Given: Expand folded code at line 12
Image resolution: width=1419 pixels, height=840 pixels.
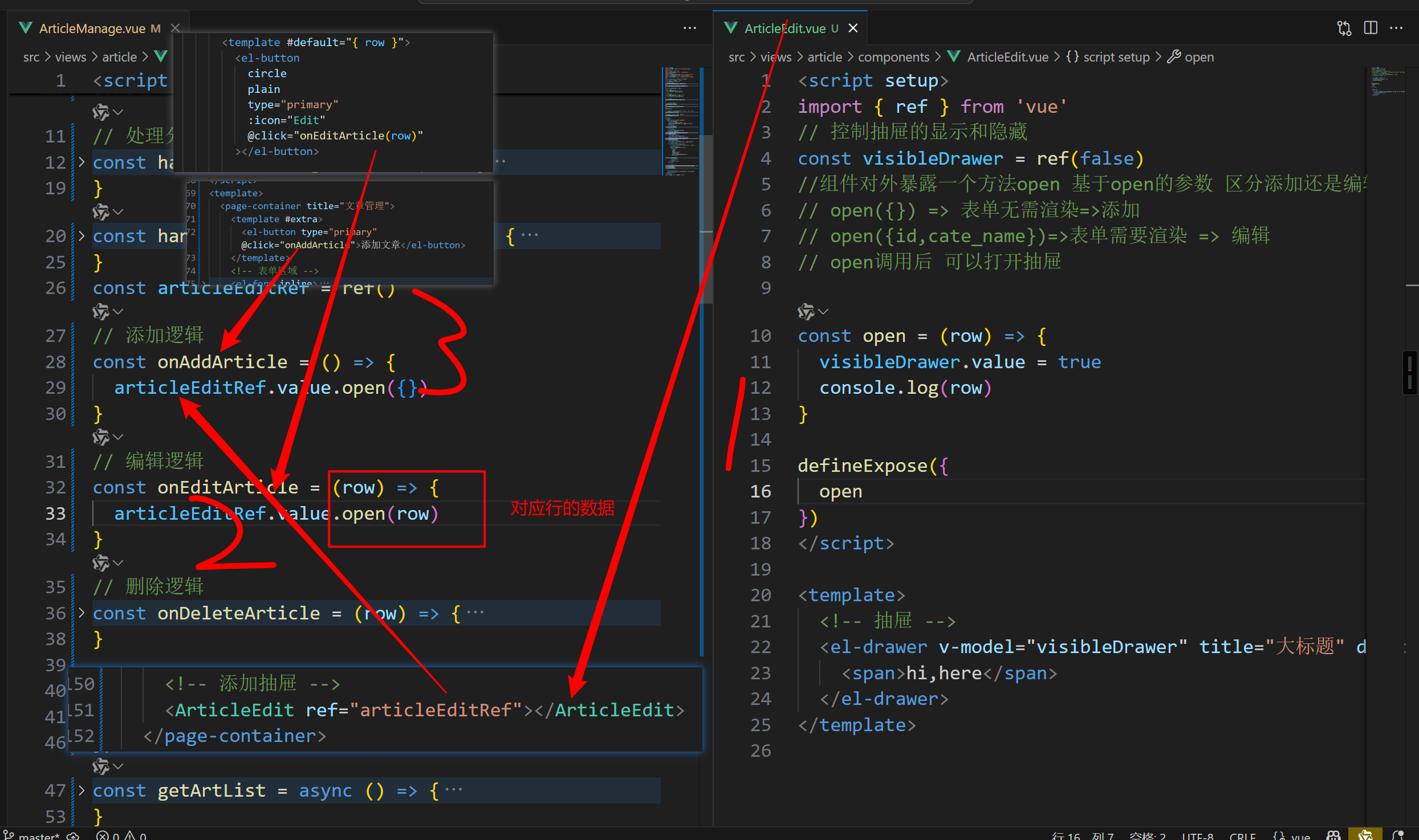Looking at the screenshot, I should click(82, 162).
